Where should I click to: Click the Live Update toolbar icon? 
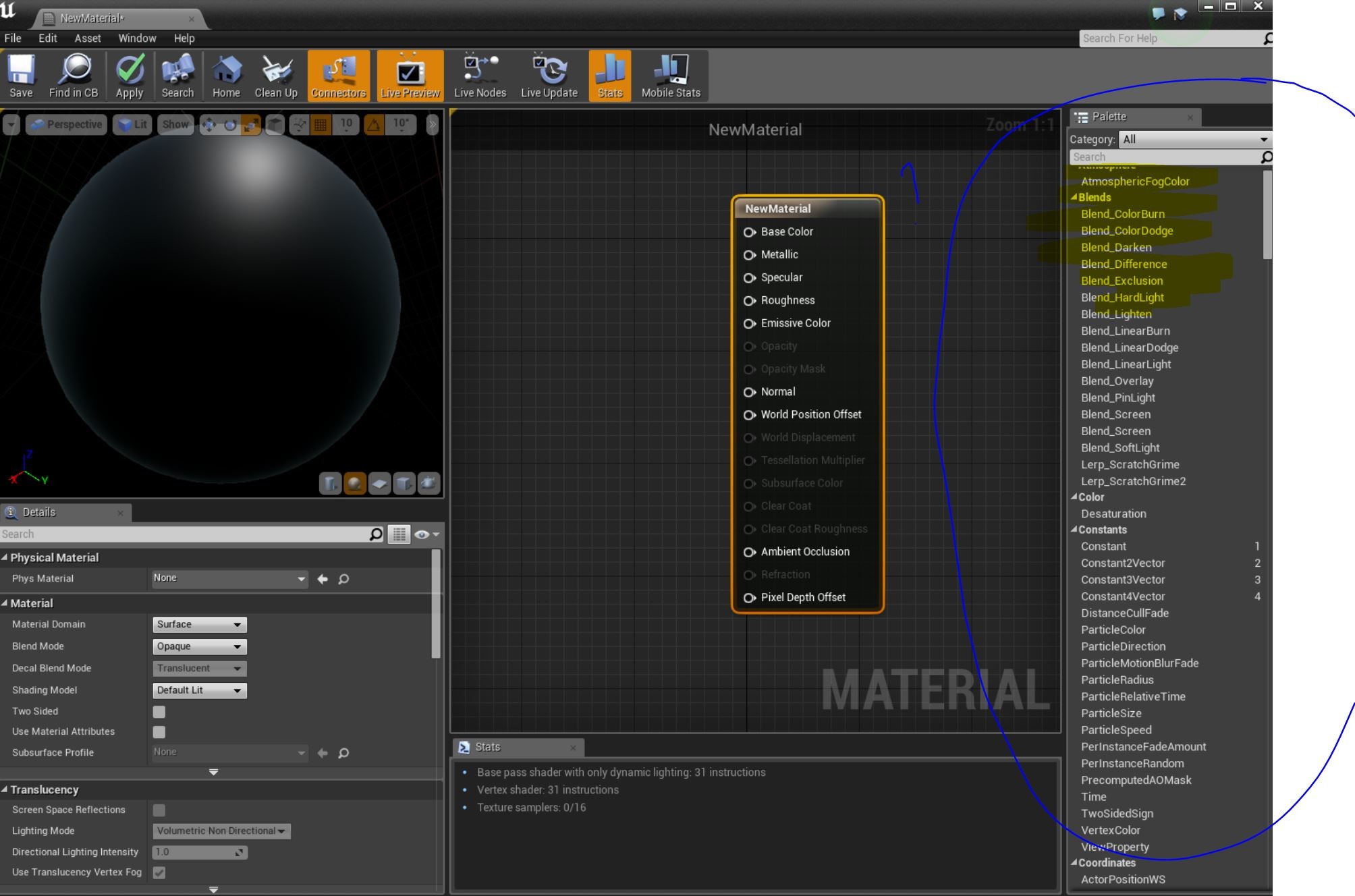pos(549,76)
